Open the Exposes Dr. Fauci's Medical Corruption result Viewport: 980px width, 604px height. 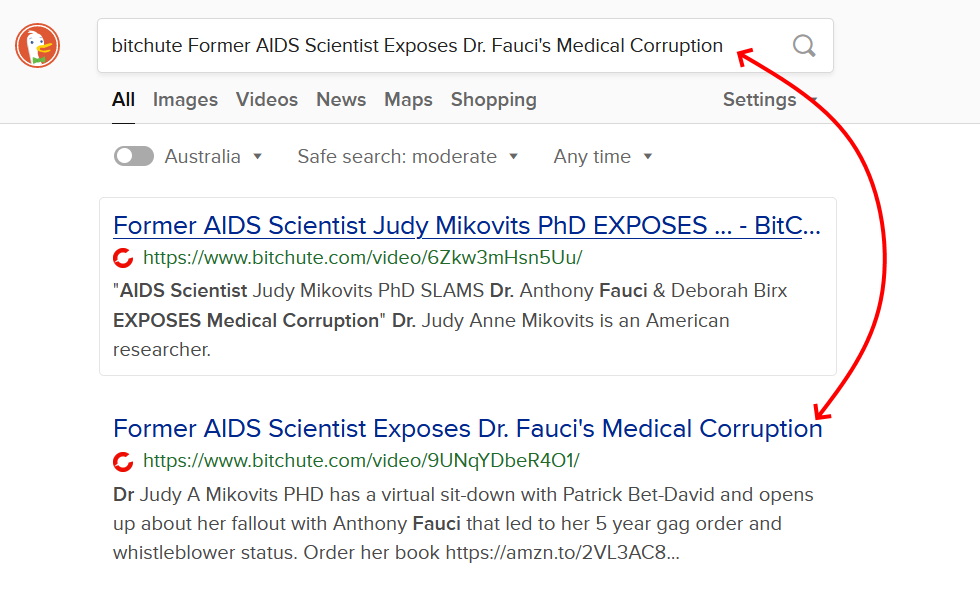[467, 429]
